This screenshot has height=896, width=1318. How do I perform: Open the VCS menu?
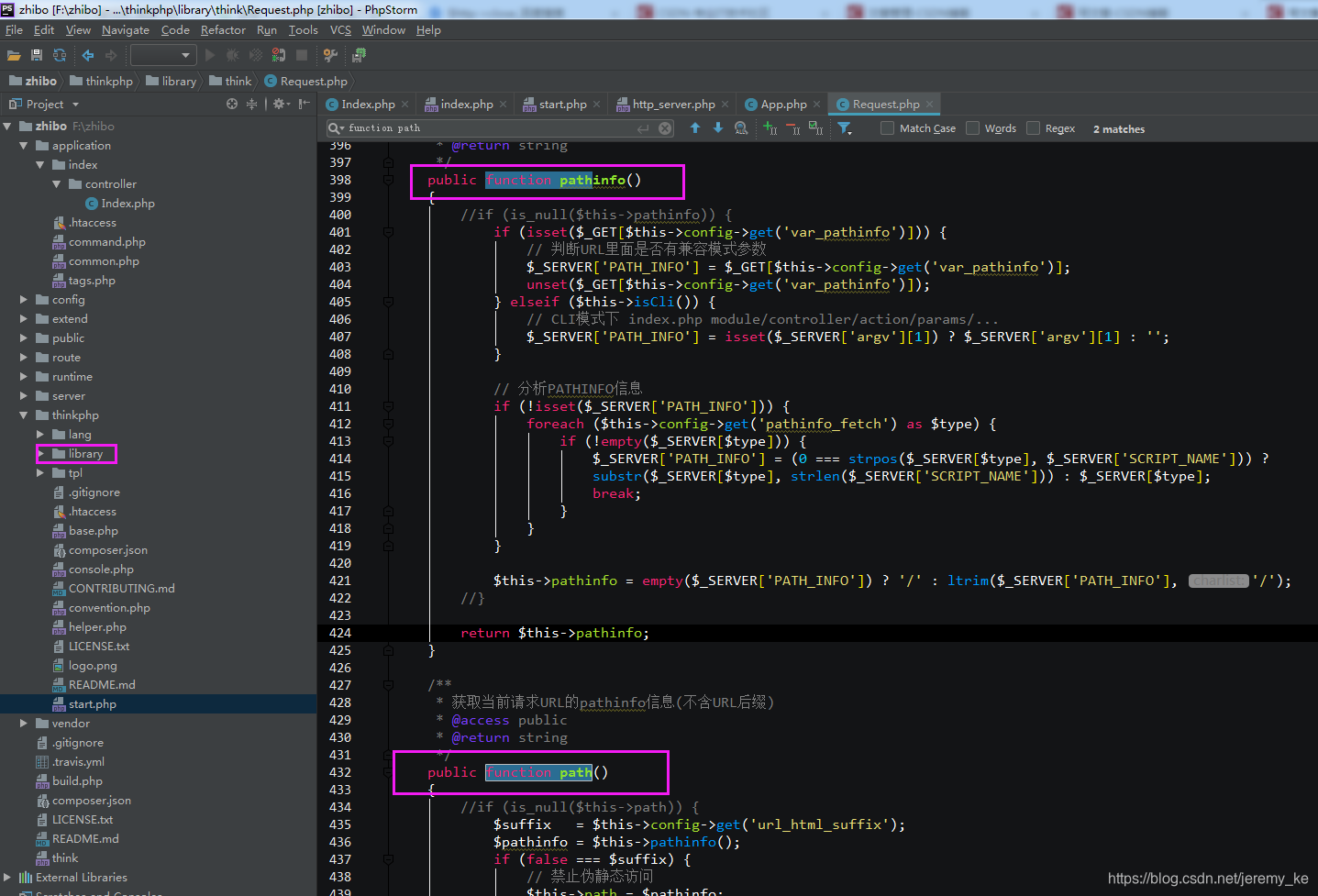click(x=340, y=30)
